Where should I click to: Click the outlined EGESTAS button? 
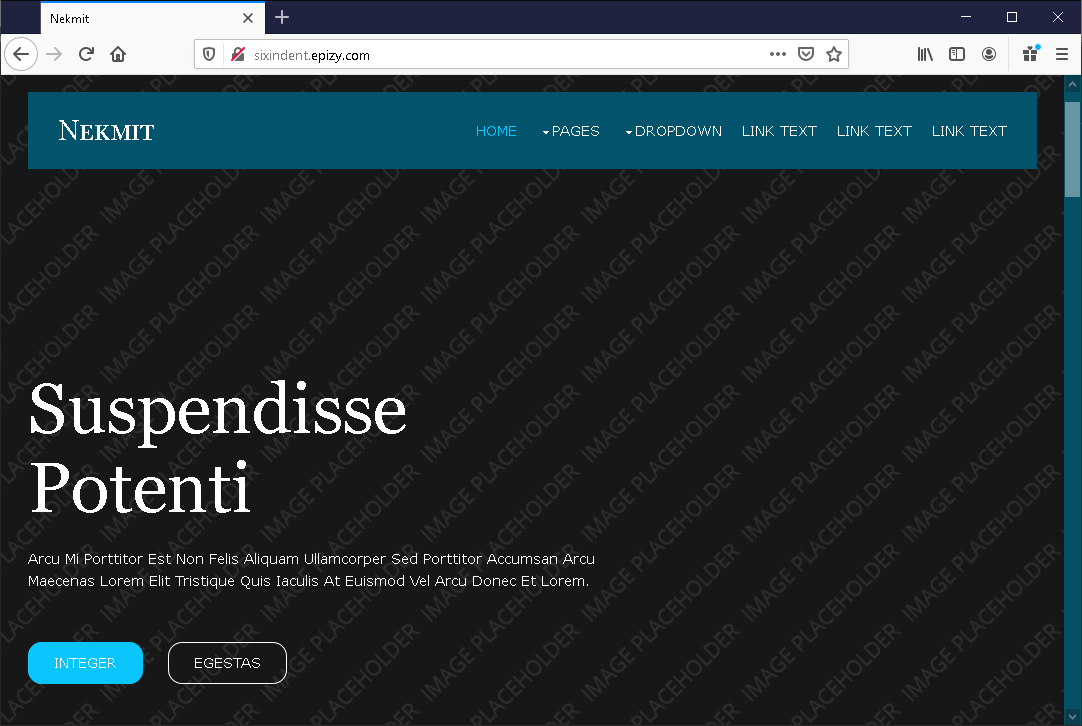227,663
